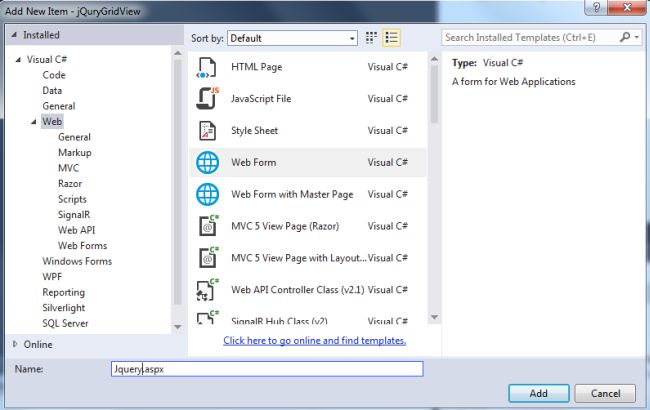
Task: Open the help question mark button
Action: pos(596,7)
